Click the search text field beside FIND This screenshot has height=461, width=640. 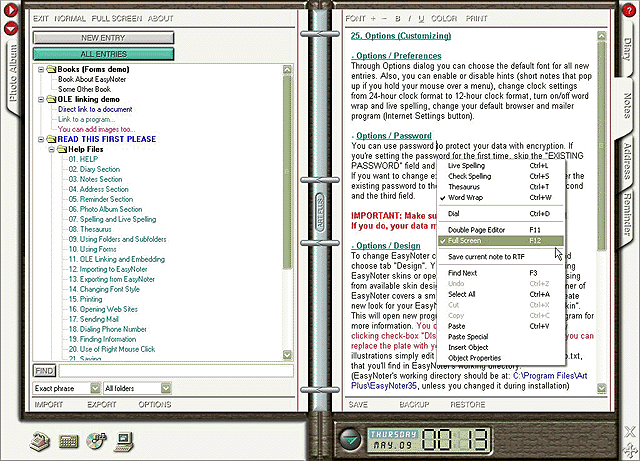pyautogui.click(x=176, y=371)
